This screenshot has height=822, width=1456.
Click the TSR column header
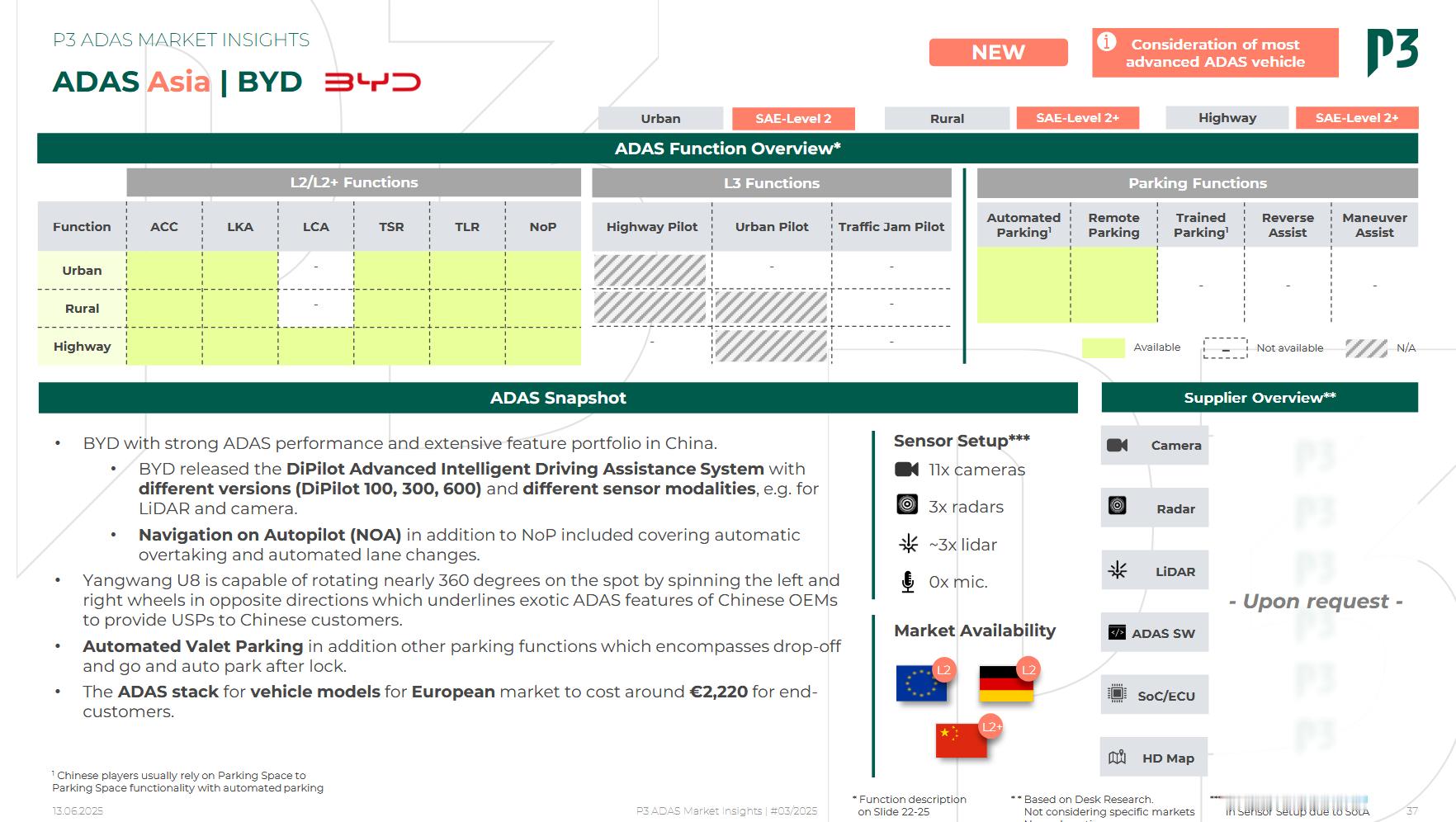click(391, 226)
